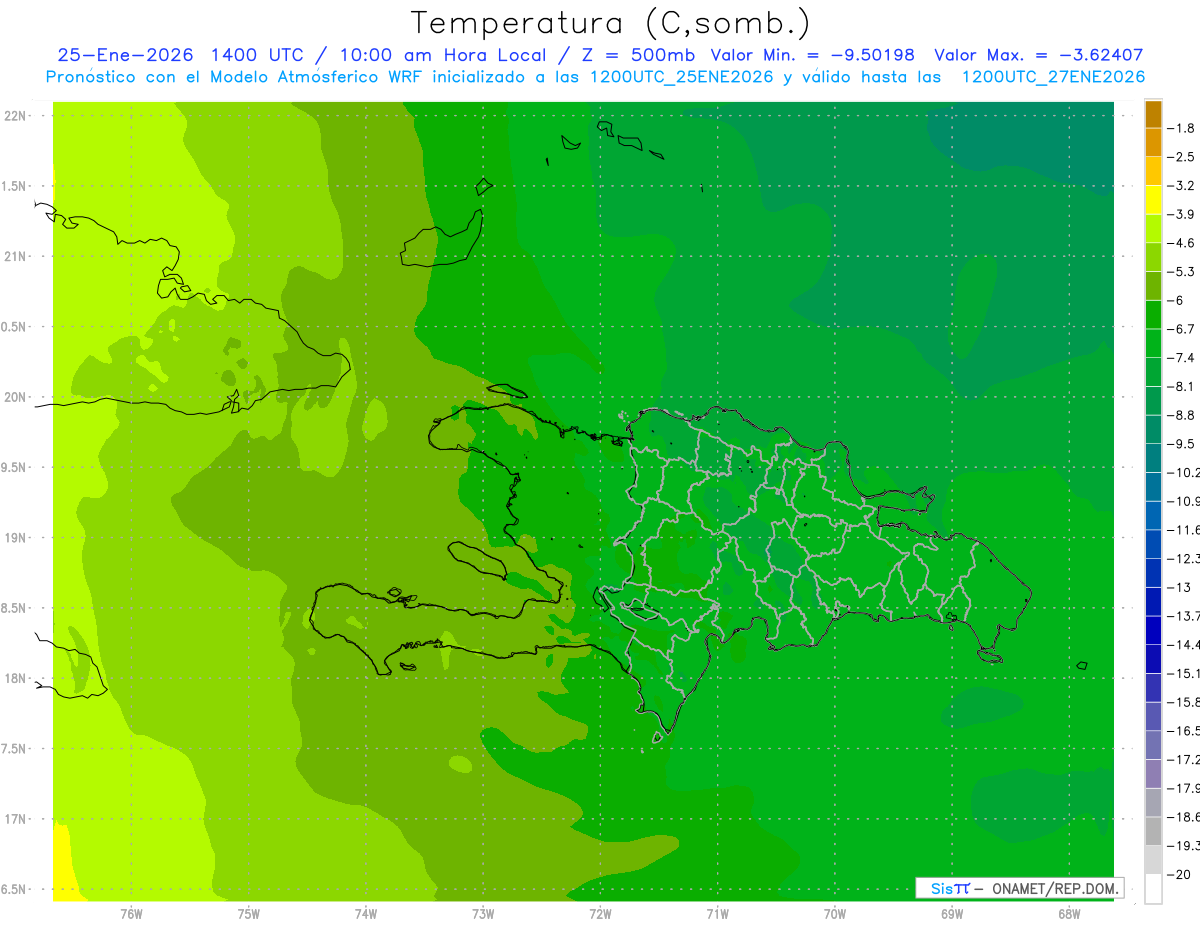Screen dimensions: 1200x927
Task: Click the "18N" latitude label
Action: point(14,679)
